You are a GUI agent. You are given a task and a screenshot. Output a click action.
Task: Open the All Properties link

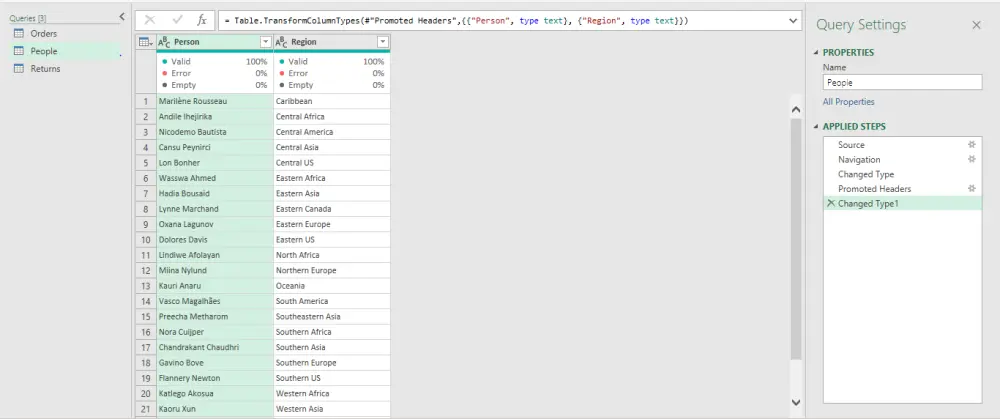coord(848,102)
